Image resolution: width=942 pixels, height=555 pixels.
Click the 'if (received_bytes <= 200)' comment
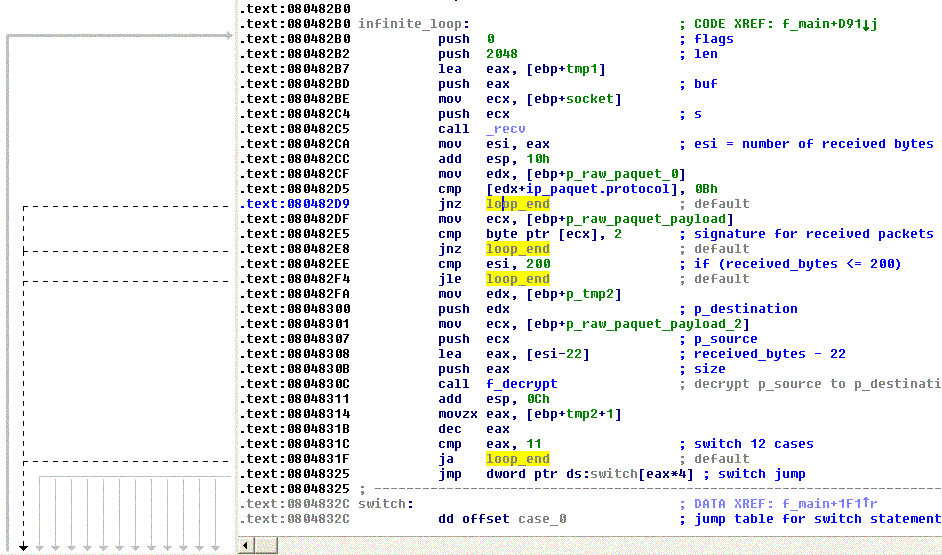click(x=798, y=264)
